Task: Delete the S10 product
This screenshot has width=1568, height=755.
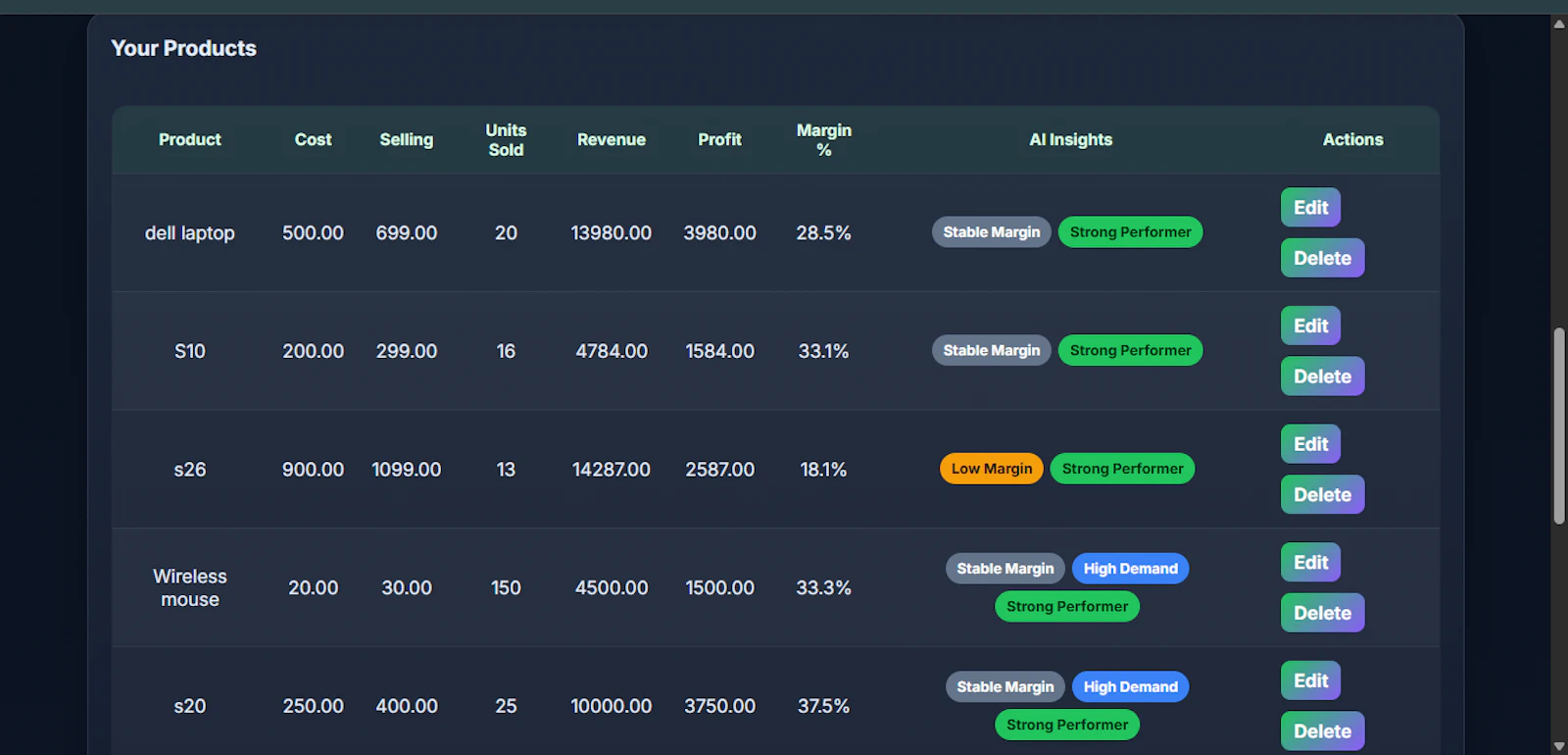Action: pos(1322,377)
